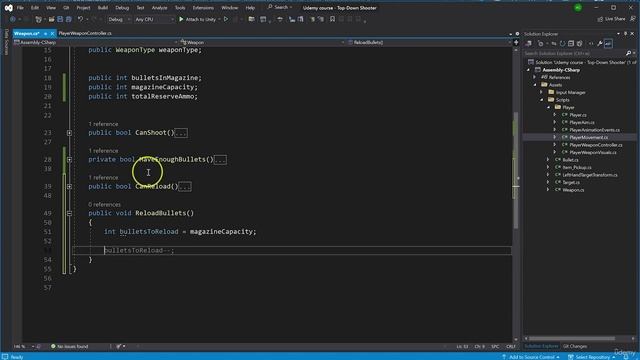The image size is (640, 360).
Task: Open the Build menu
Action: [x=103, y=8]
